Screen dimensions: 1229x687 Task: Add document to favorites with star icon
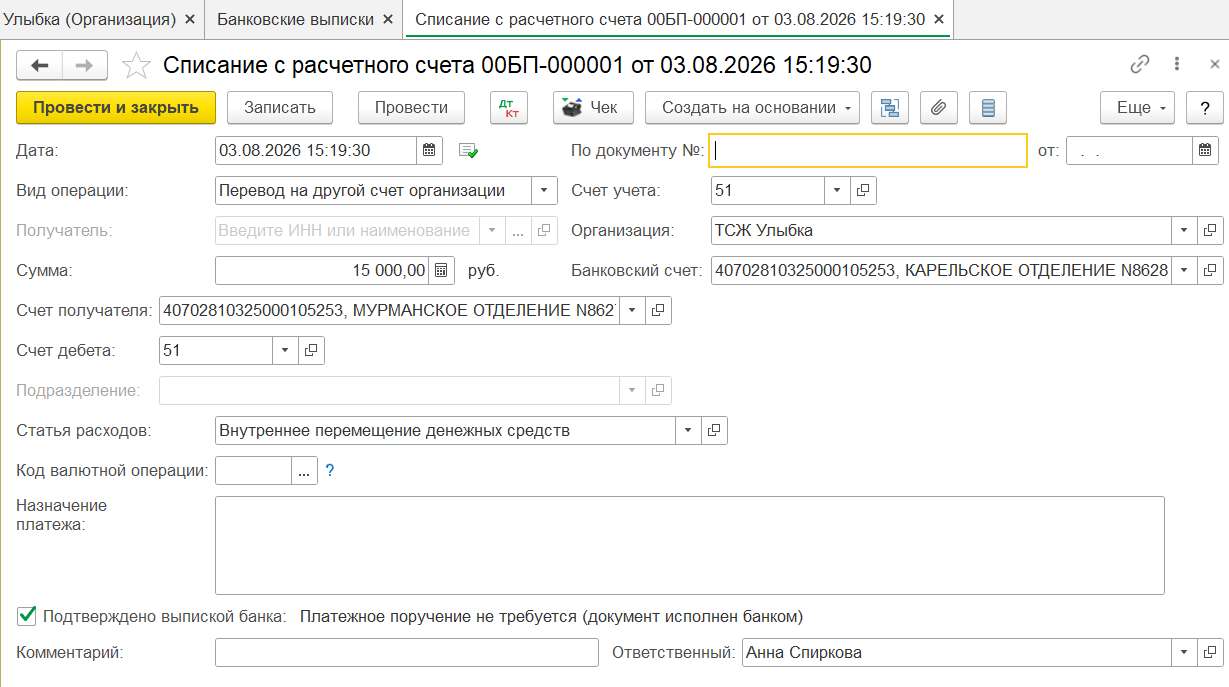(x=135, y=66)
